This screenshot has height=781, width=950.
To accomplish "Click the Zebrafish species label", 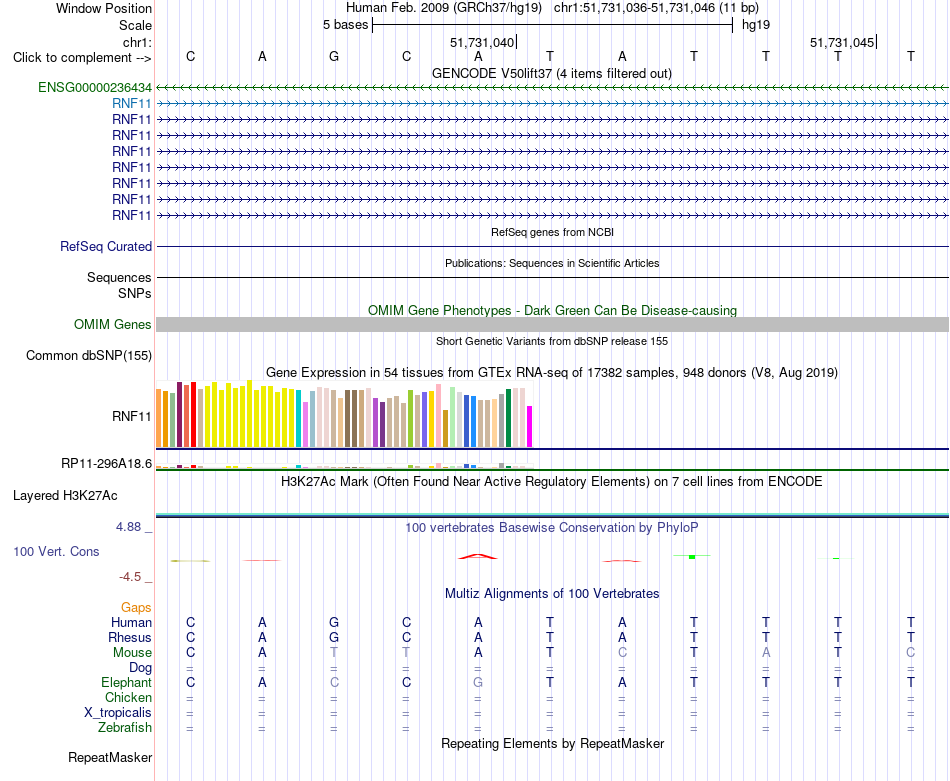I will pyautogui.click(x=125, y=727).
